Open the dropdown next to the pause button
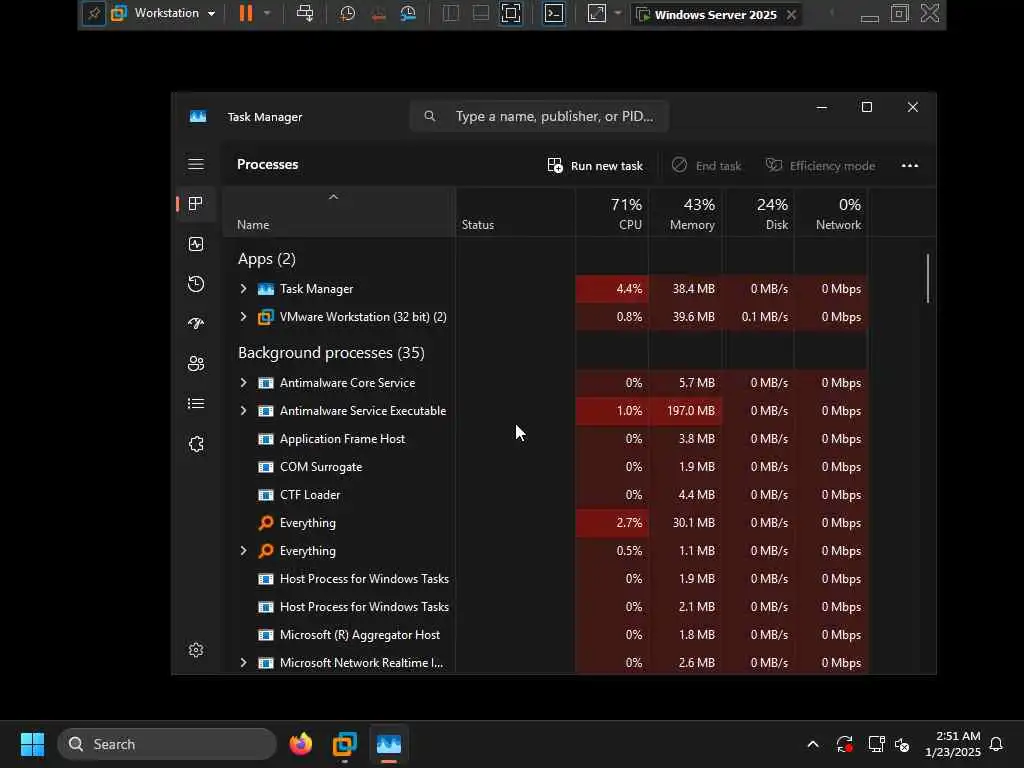This screenshot has height=768, width=1024. point(266,14)
